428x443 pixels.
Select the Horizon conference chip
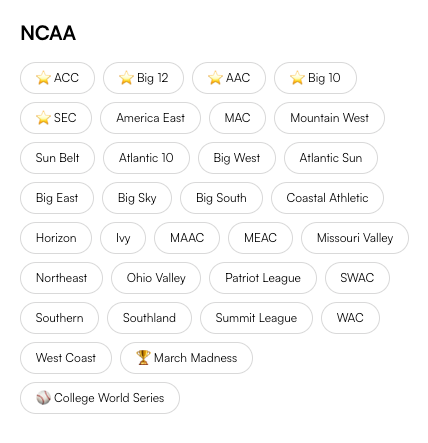point(56,238)
